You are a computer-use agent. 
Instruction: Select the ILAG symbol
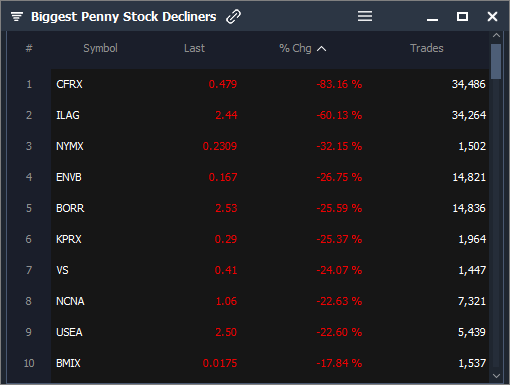pos(68,115)
